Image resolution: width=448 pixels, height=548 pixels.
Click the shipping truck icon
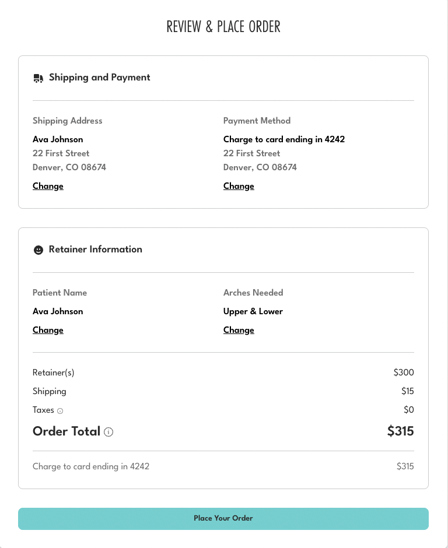click(x=38, y=78)
